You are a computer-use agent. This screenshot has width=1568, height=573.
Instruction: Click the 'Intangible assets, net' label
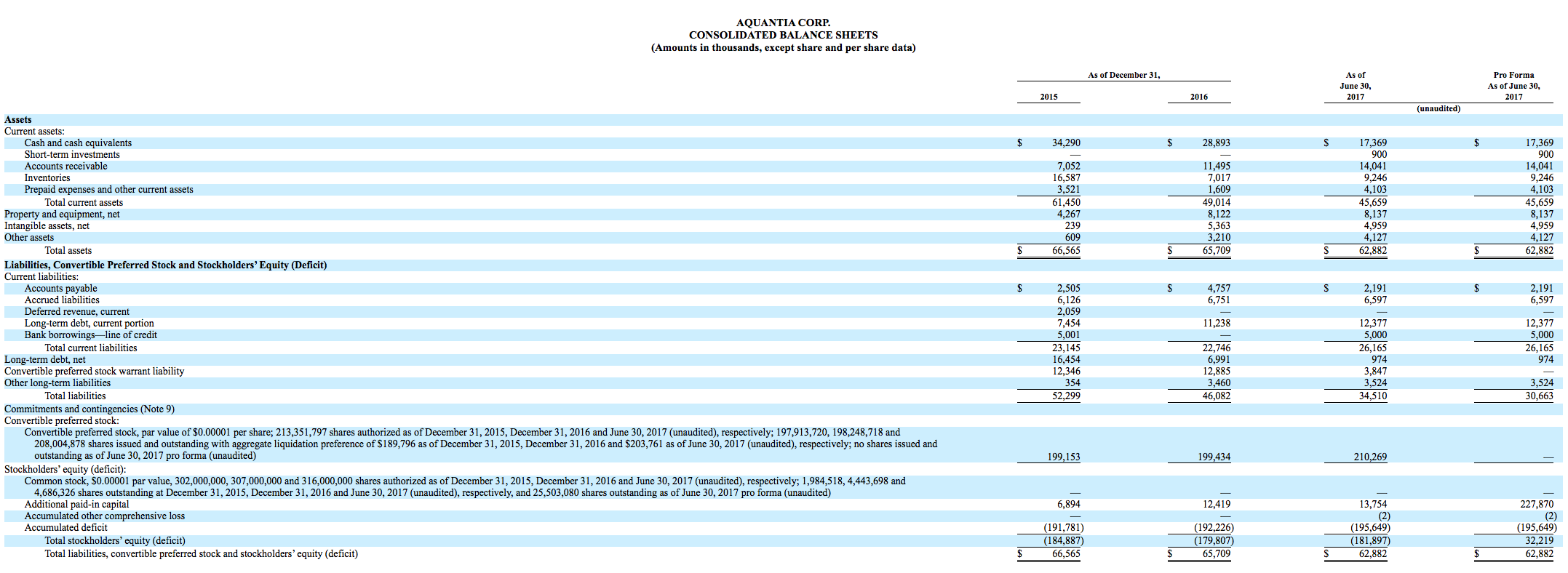click(x=47, y=226)
